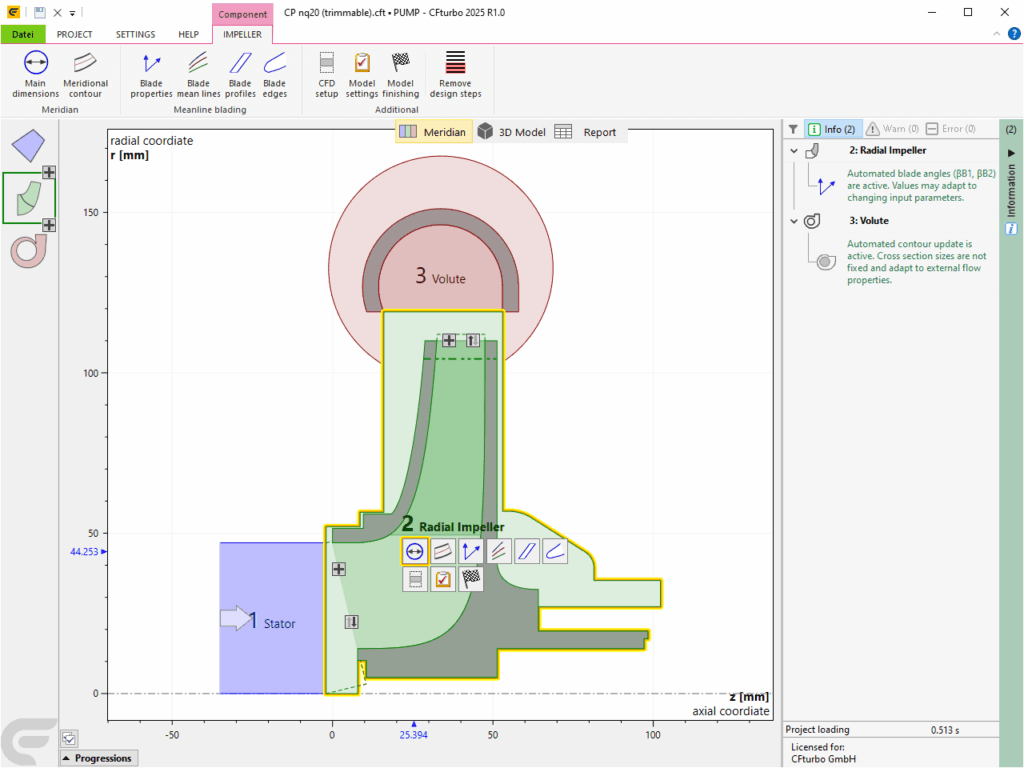Click Remove design steps

455,74
